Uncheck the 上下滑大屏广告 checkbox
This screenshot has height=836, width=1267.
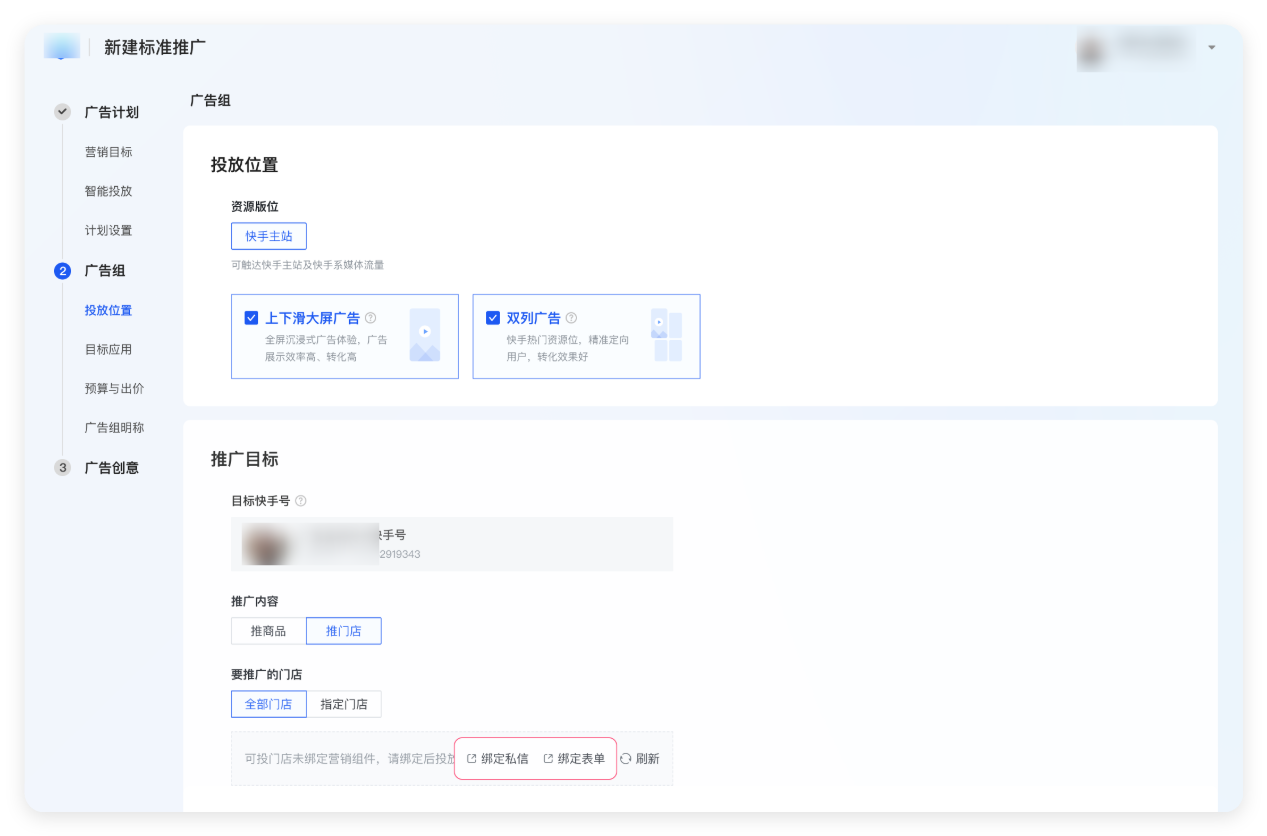(252, 317)
